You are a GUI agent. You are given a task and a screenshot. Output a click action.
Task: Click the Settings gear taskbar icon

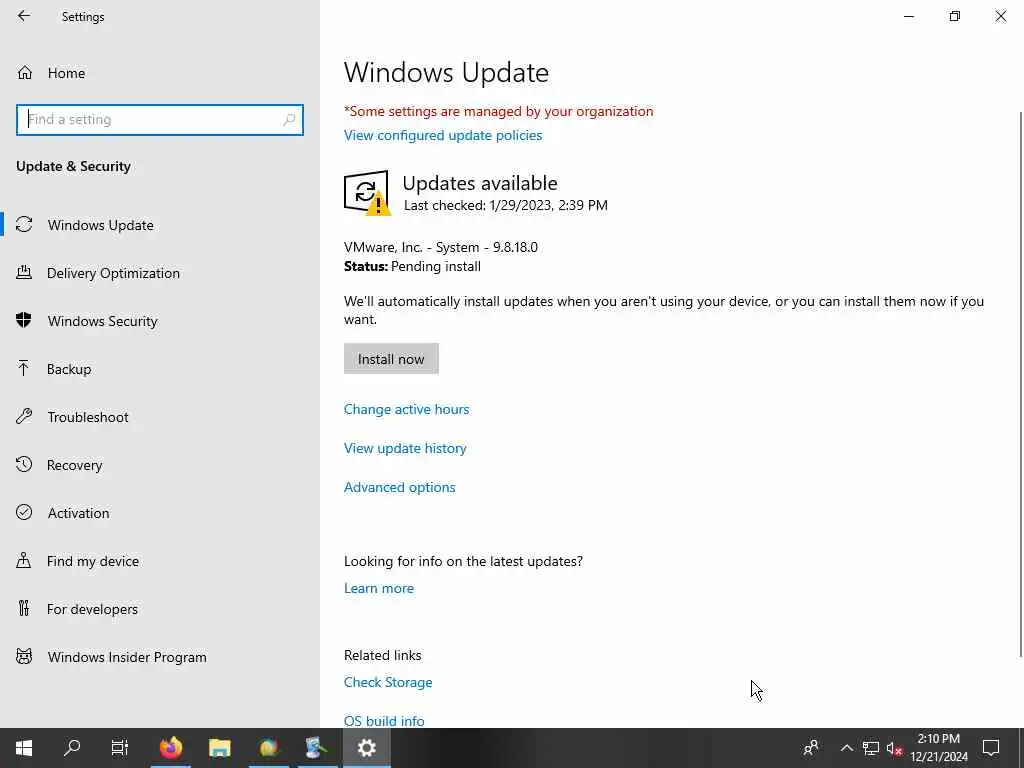coord(366,748)
